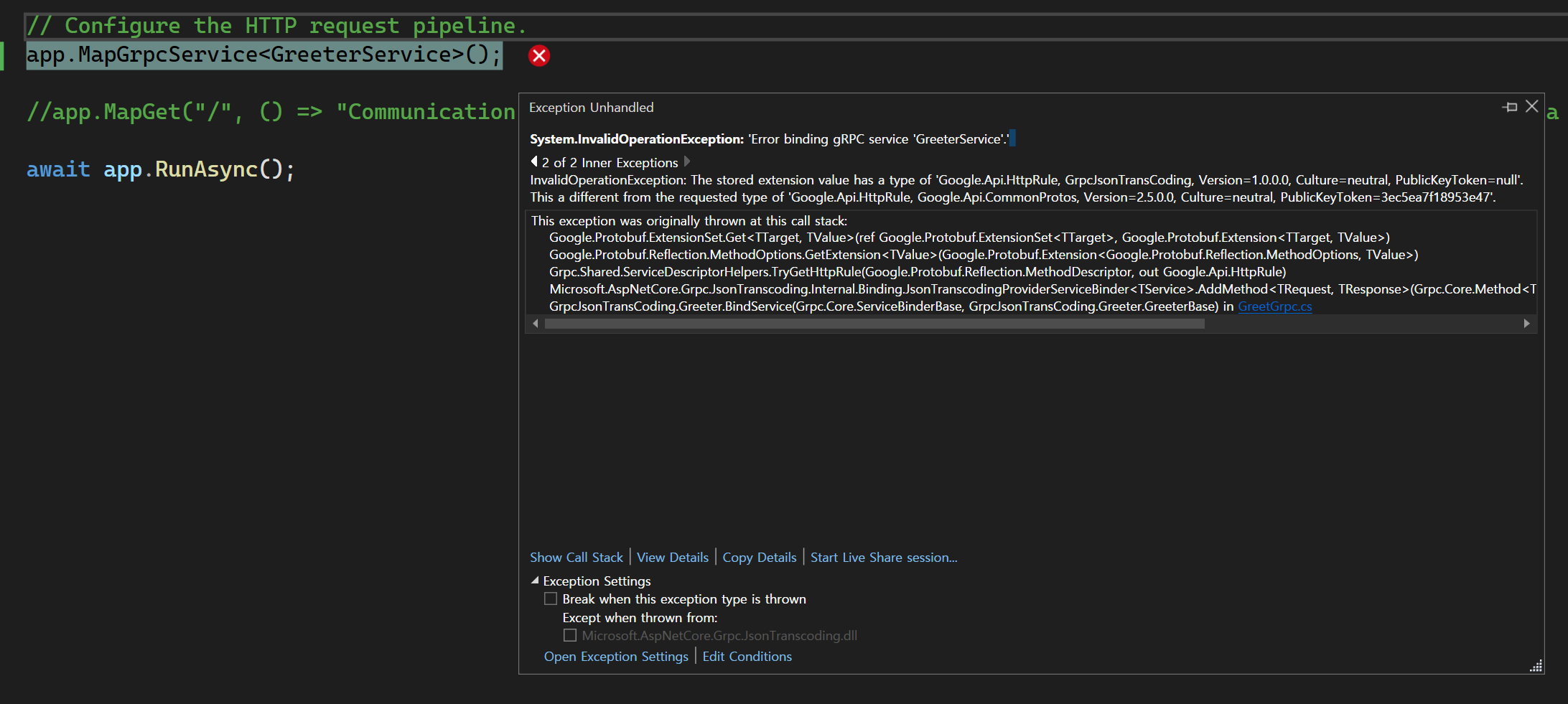The height and width of the screenshot is (704, 1568).
Task: Click Open Exception Settings link
Action: pos(616,657)
